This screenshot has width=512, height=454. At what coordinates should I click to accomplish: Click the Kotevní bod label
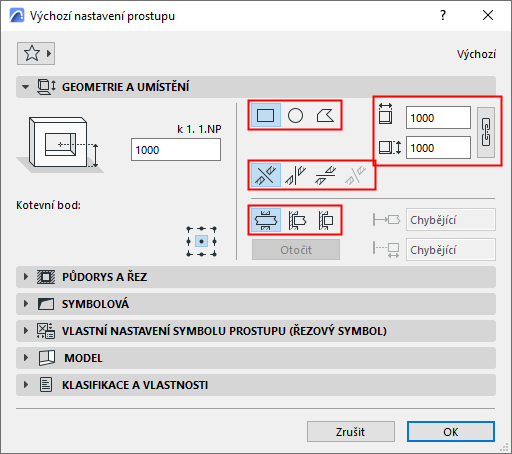[48, 205]
